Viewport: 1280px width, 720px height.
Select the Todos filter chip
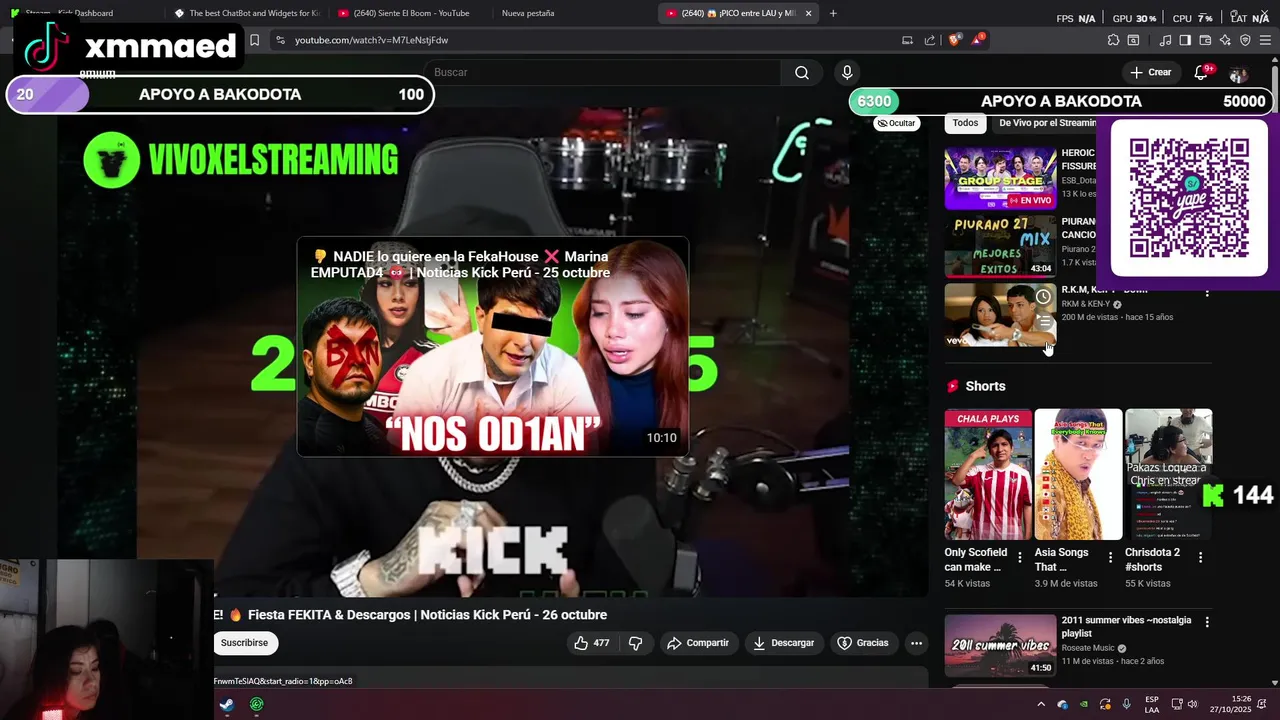click(965, 123)
